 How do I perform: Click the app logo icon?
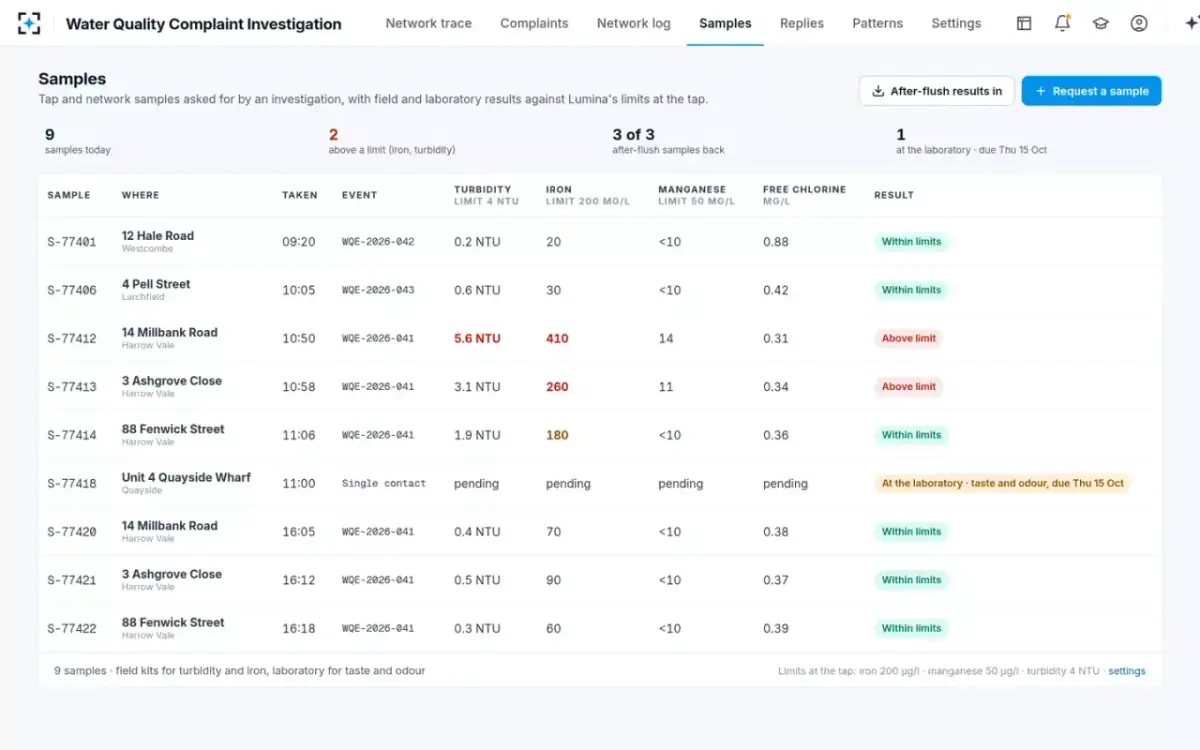[x=29, y=23]
